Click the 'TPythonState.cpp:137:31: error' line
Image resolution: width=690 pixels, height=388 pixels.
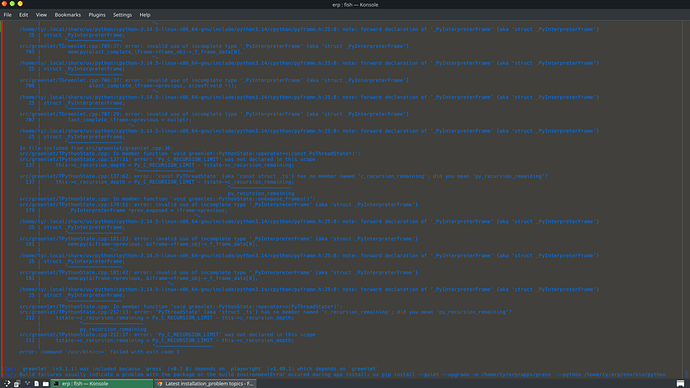pyautogui.click(x=167, y=159)
